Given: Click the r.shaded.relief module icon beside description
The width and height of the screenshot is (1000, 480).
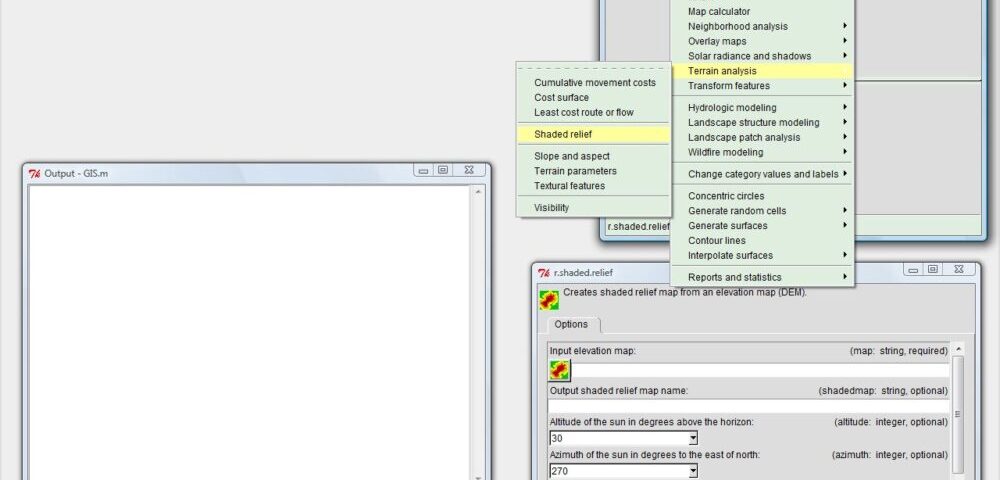Looking at the screenshot, I should 549,300.
